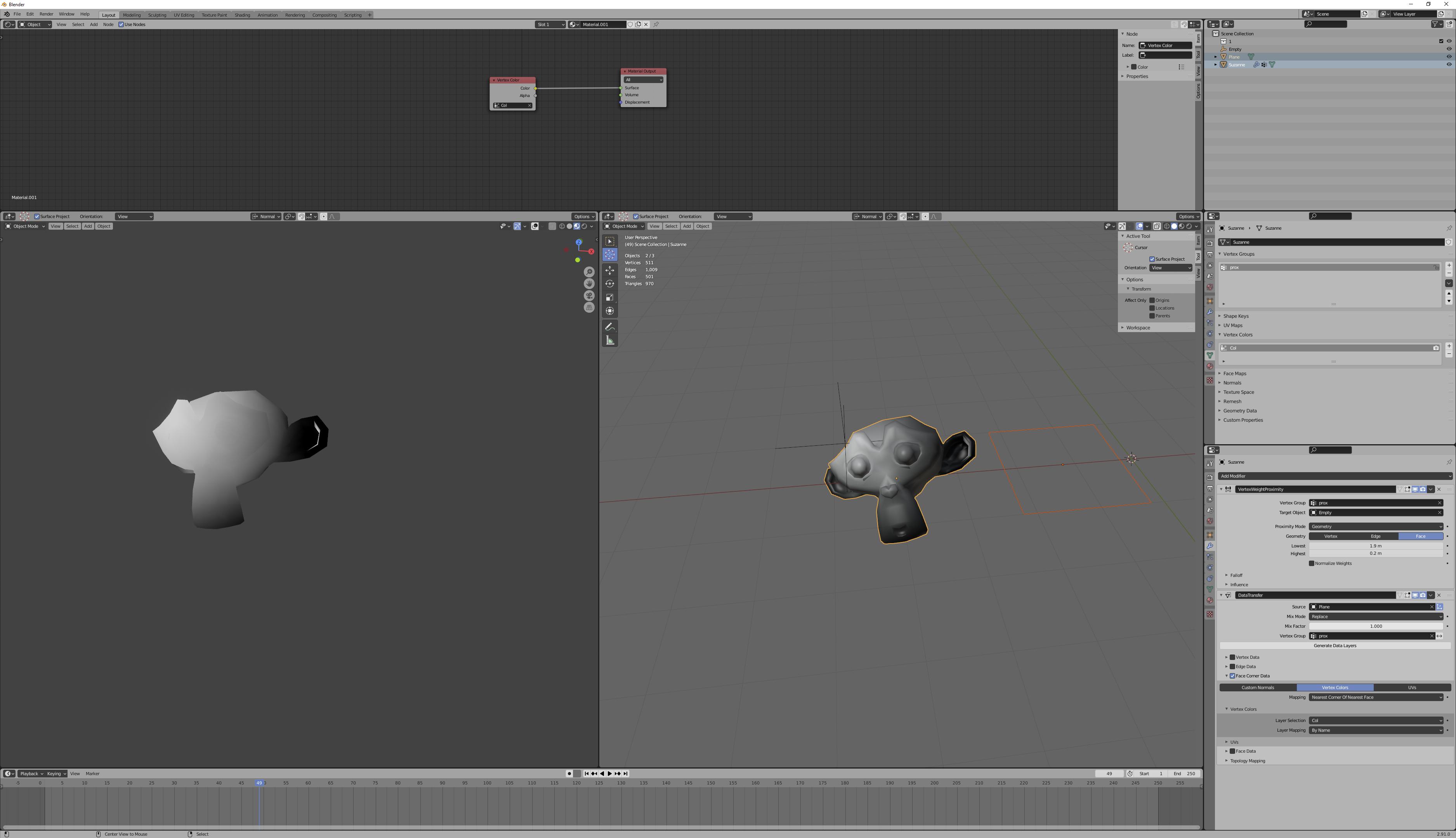Select the Scale tool in right viewport
This screenshot has width=1456, height=838.
pyautogui.click(x=610, y=297)
